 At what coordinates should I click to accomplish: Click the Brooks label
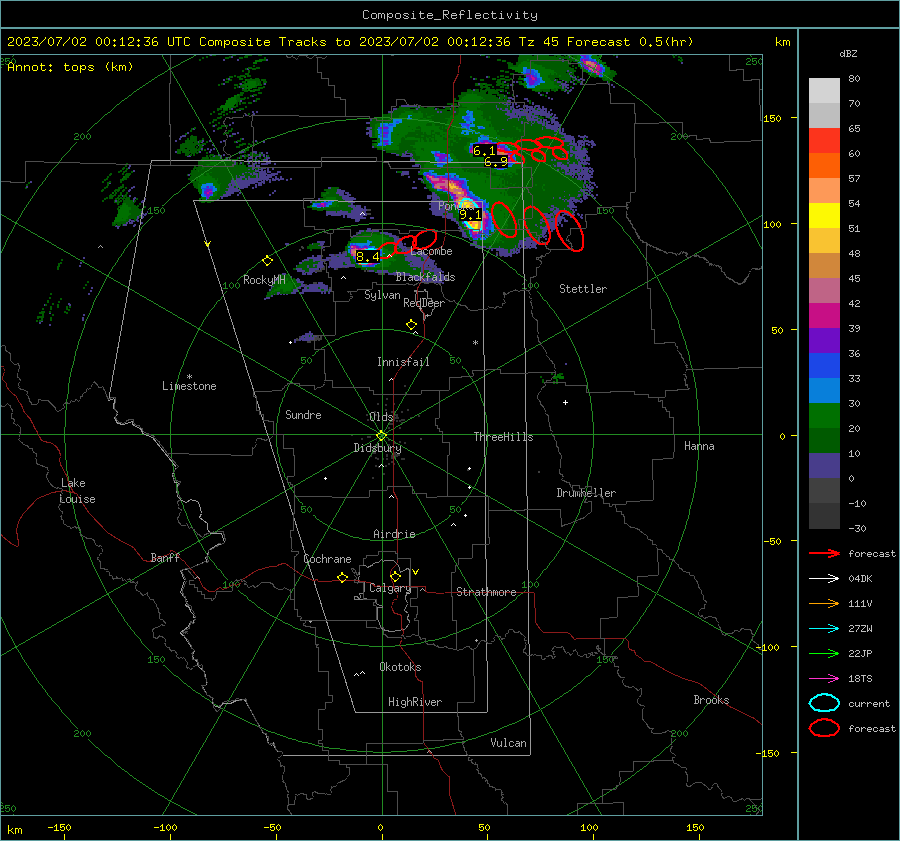711,700
